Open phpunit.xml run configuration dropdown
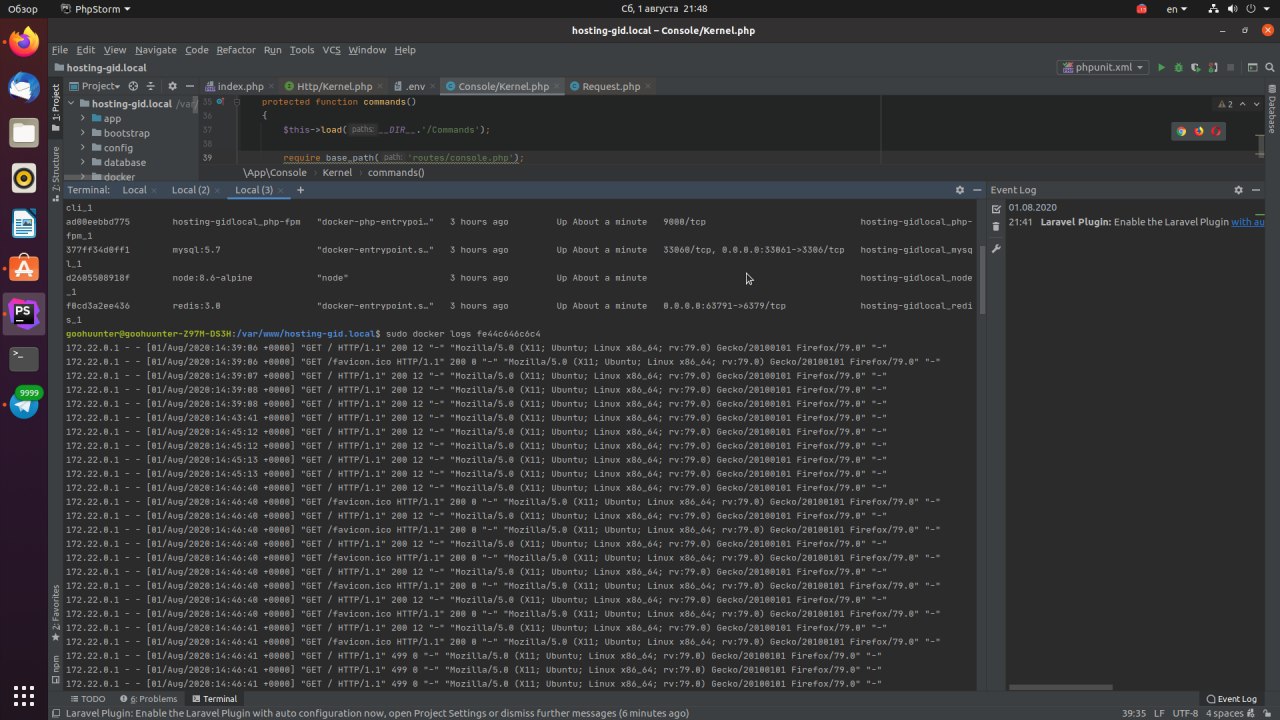This screenshot has height=720, width=1280. point(1102,67)
